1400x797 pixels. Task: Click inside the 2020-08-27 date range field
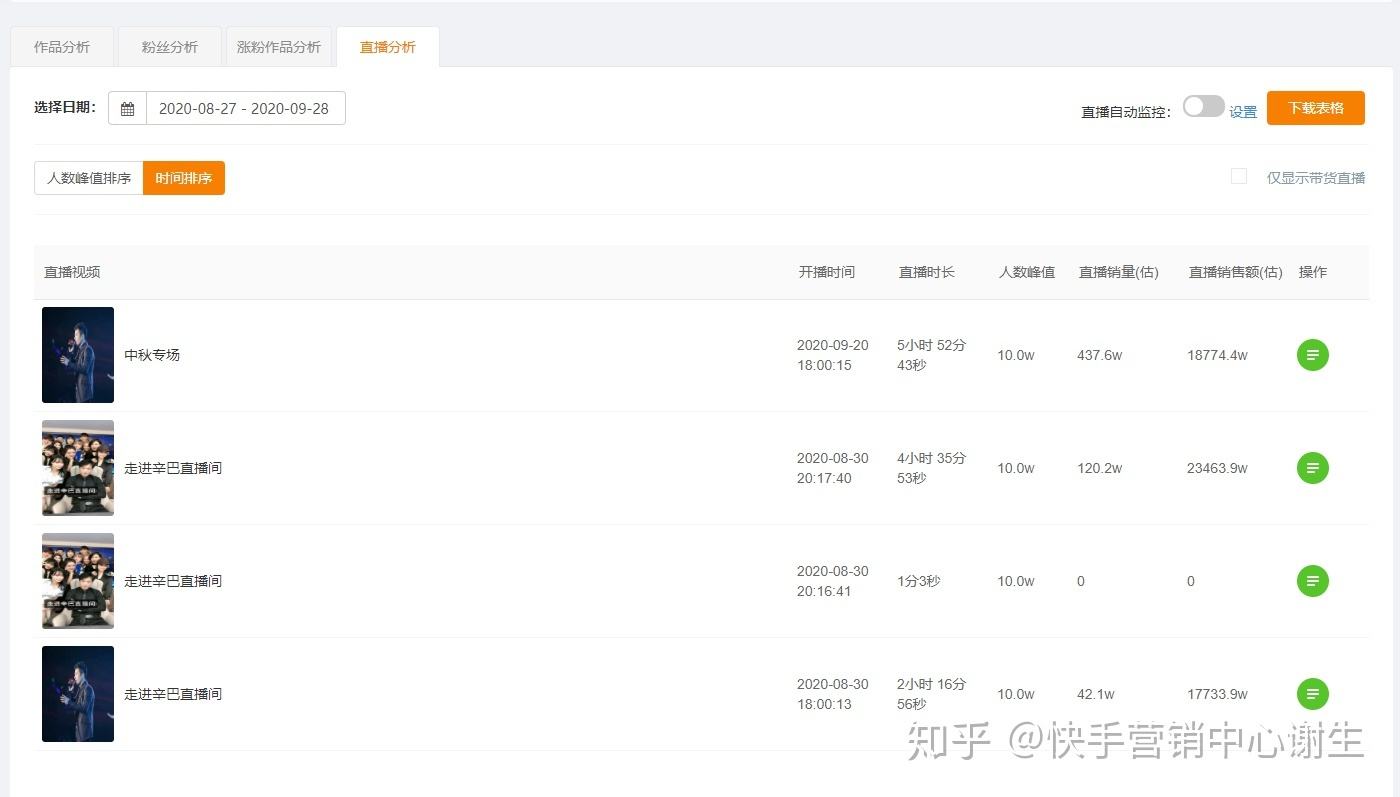click(x=245, y=108)
